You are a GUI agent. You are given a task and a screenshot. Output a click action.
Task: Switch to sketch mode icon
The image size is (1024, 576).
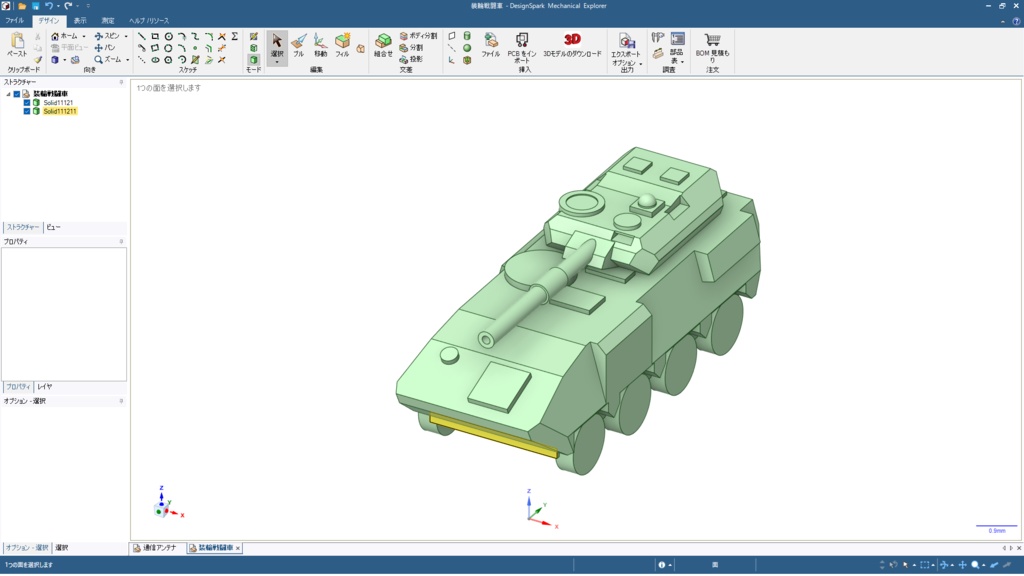pos(253,37)
